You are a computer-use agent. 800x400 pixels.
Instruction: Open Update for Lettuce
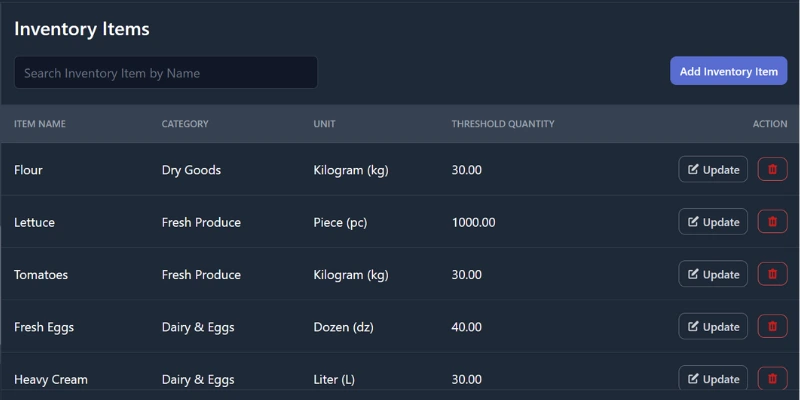click(713, 222)
